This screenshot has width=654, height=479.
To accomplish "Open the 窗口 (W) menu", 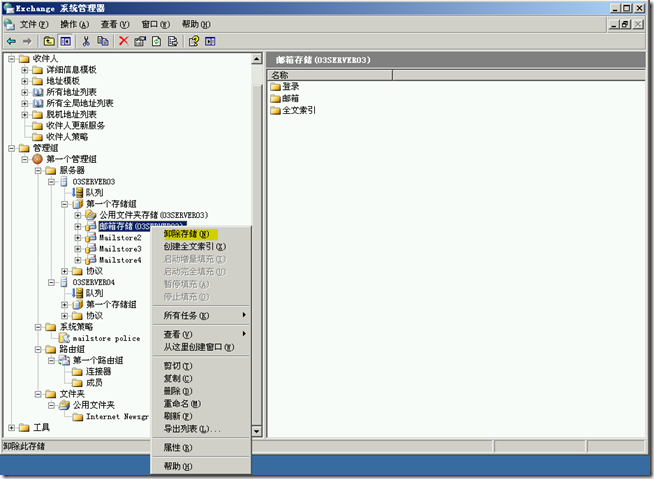I will [155, 25].
